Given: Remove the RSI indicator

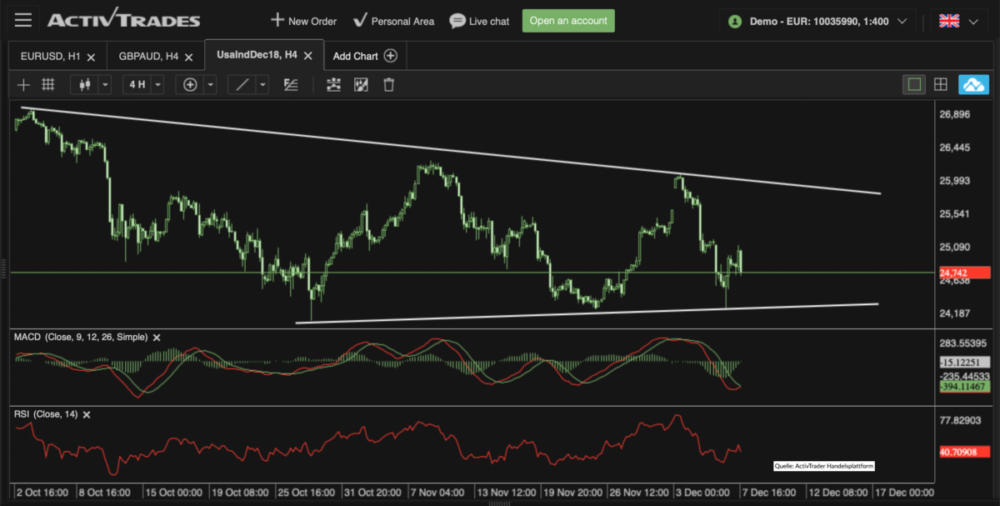Looking at the screenshot, I should click(x=87, y=415).
